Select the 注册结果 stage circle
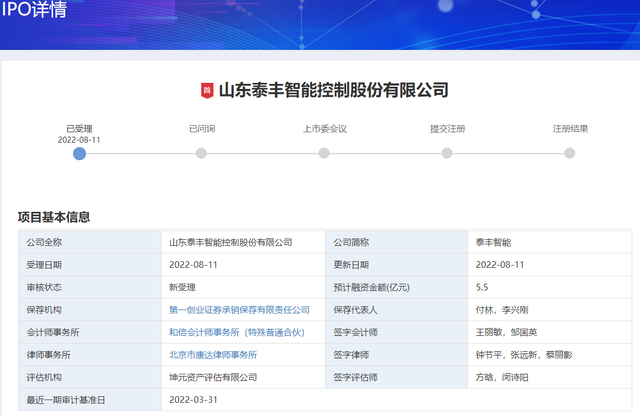The height and width of the screenshot is (416, 640). click(x=570, y=153)
